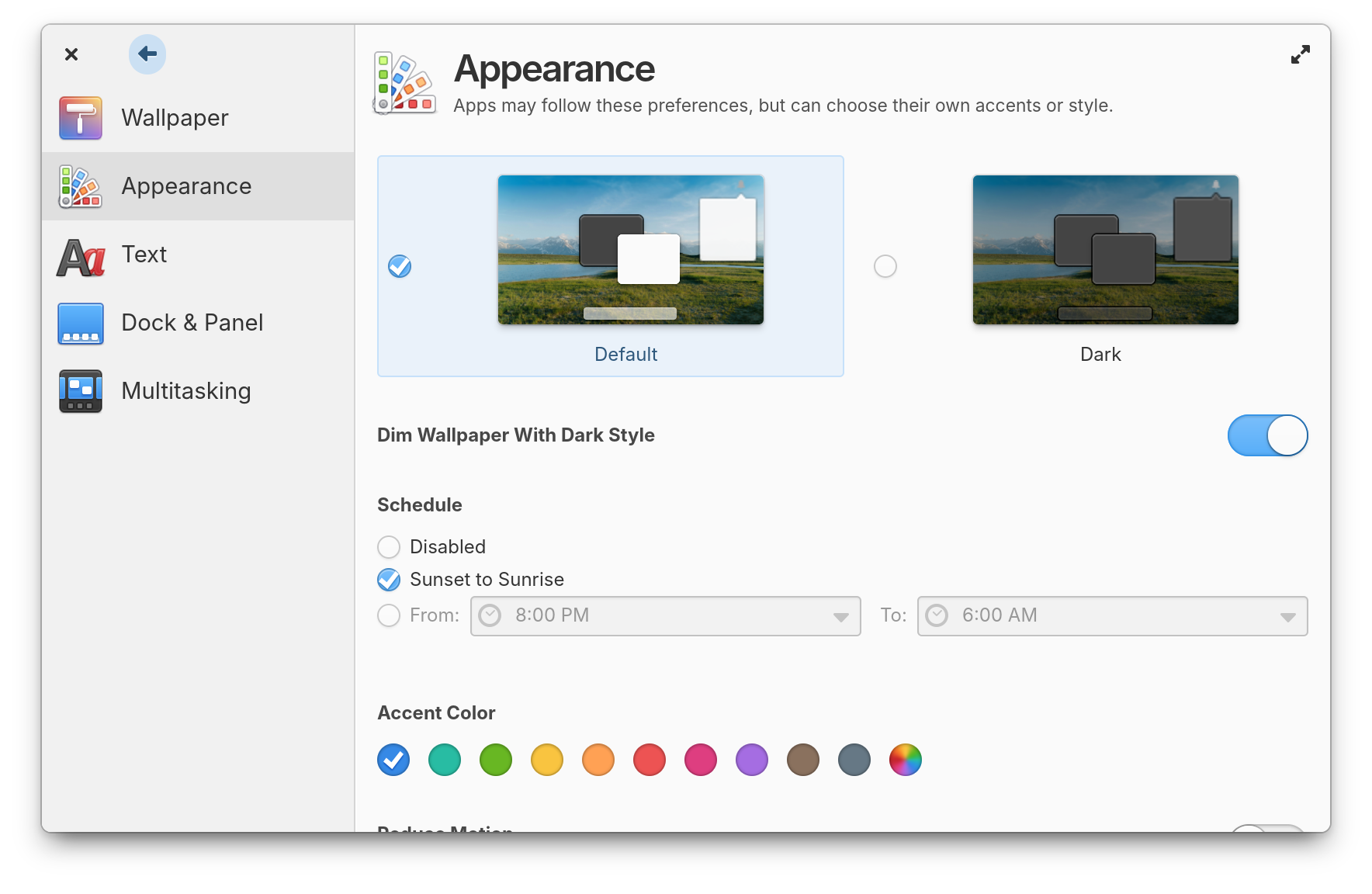Select the Default style radio button
This screenshot has width=1372, height=894.
click(x=400, y=266)
